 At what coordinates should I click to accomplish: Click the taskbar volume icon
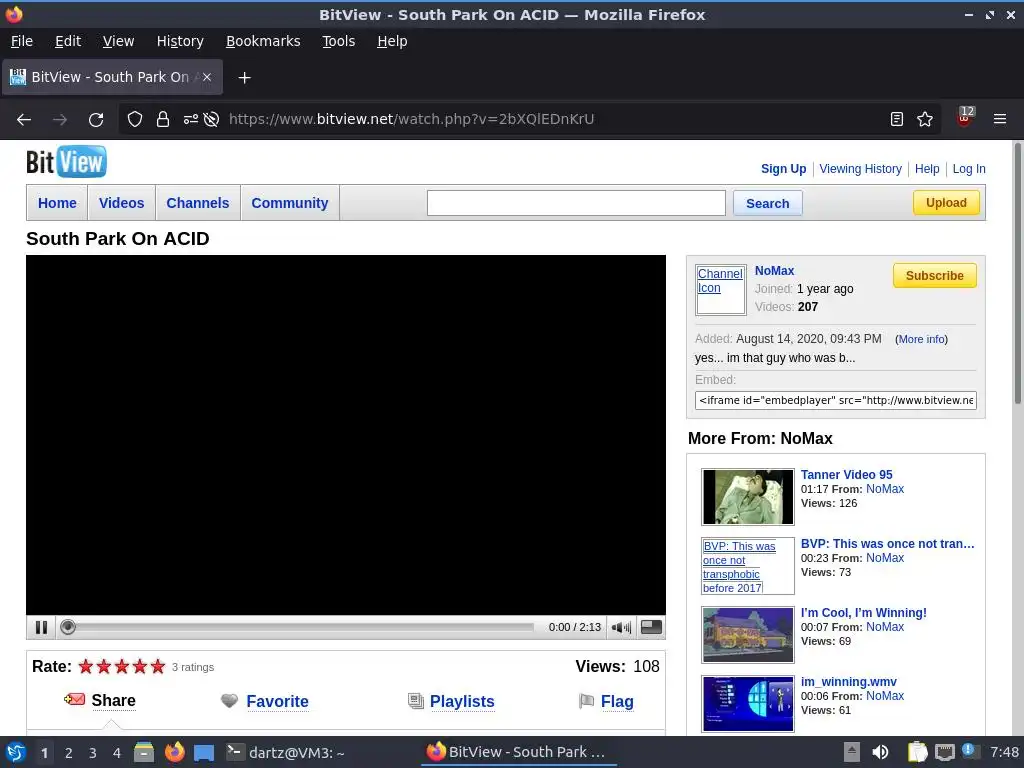click(880, 752)
